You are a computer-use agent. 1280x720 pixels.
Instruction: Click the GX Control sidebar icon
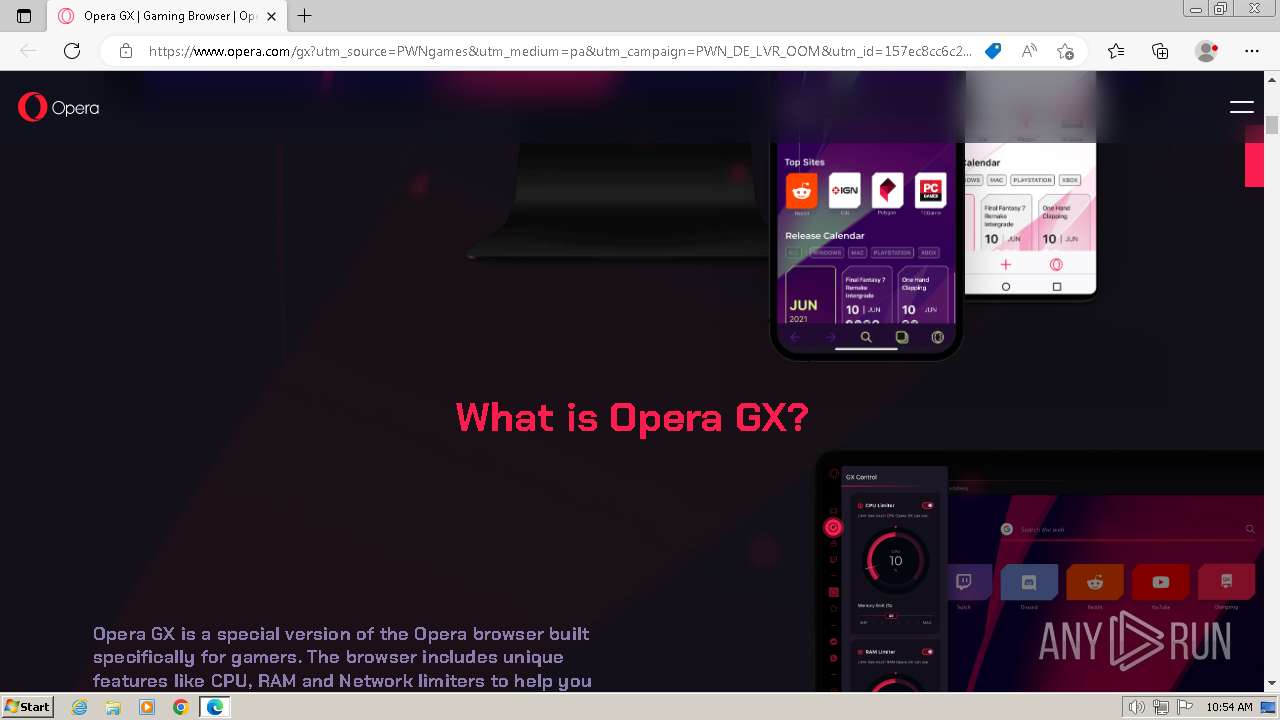click(x=833, y=528)
